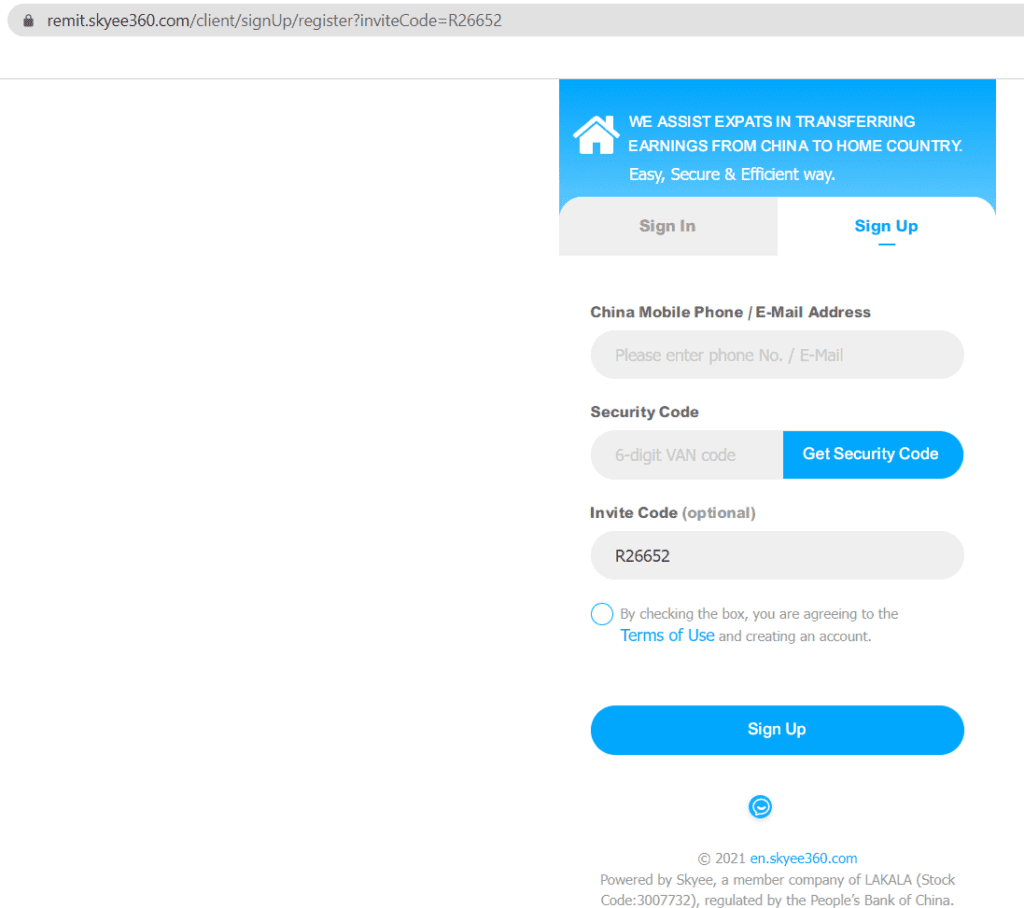Focus the 6-digit VAN code field
The width and height of the screenshot is (1024, 908).
tap(687, 455)
